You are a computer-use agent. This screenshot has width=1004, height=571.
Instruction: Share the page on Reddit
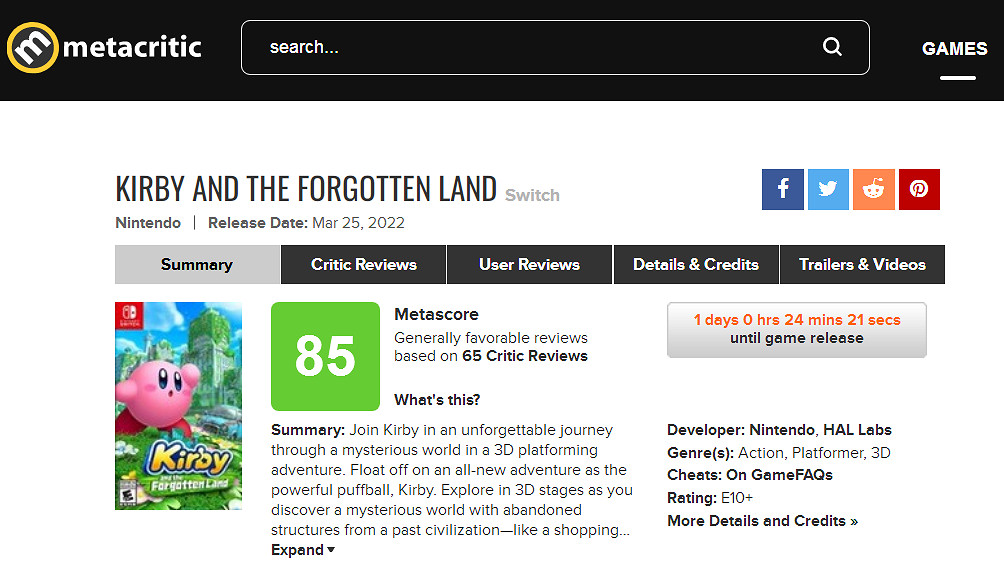click(874, 189)
